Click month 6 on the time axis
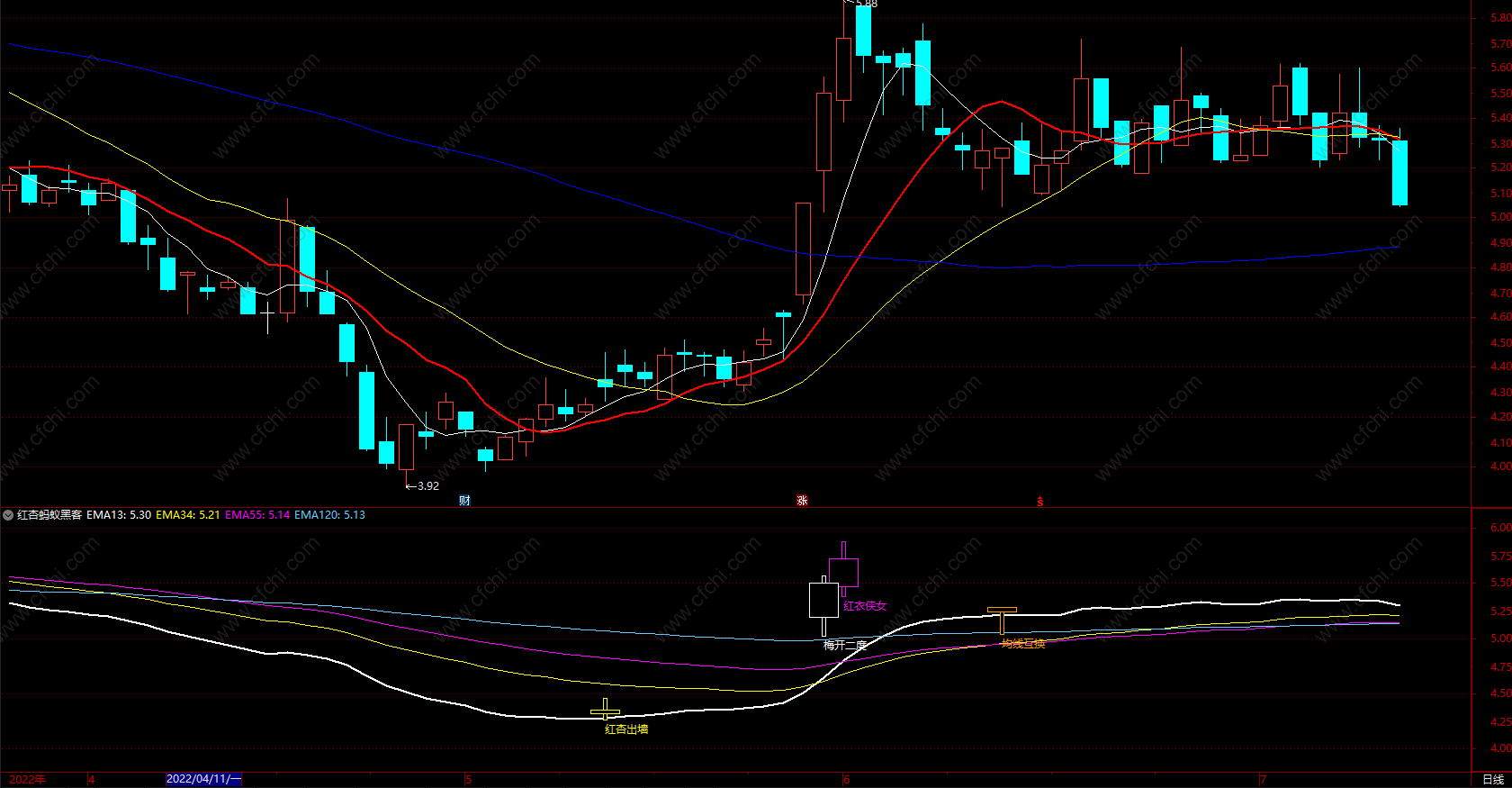The image size is (1512, 788). click(846, 780)
